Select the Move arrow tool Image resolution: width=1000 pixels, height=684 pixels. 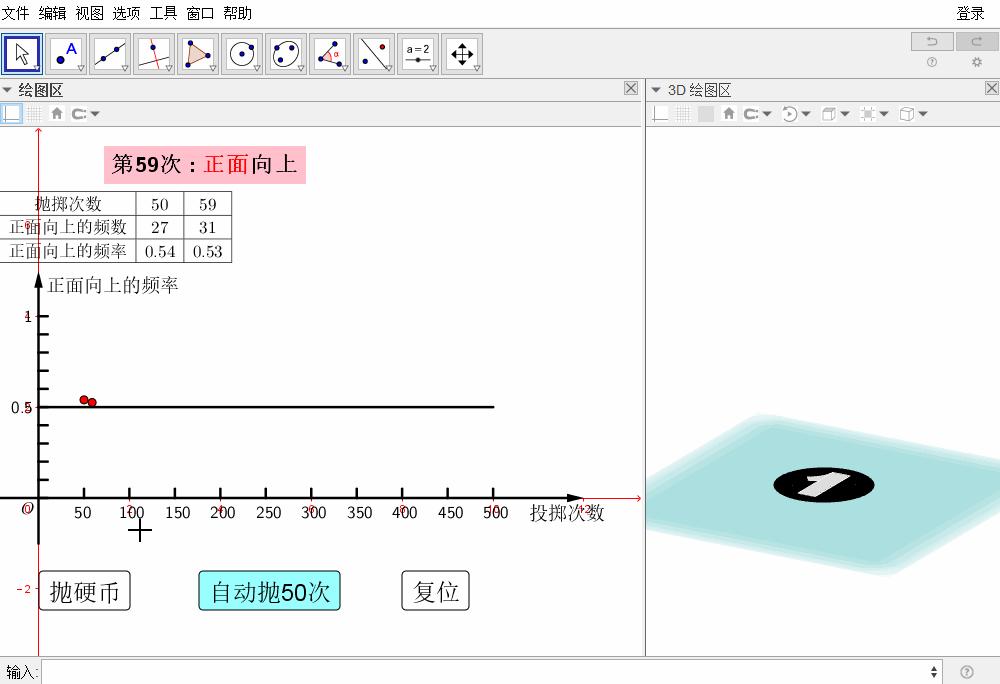[x=22, y=54]
